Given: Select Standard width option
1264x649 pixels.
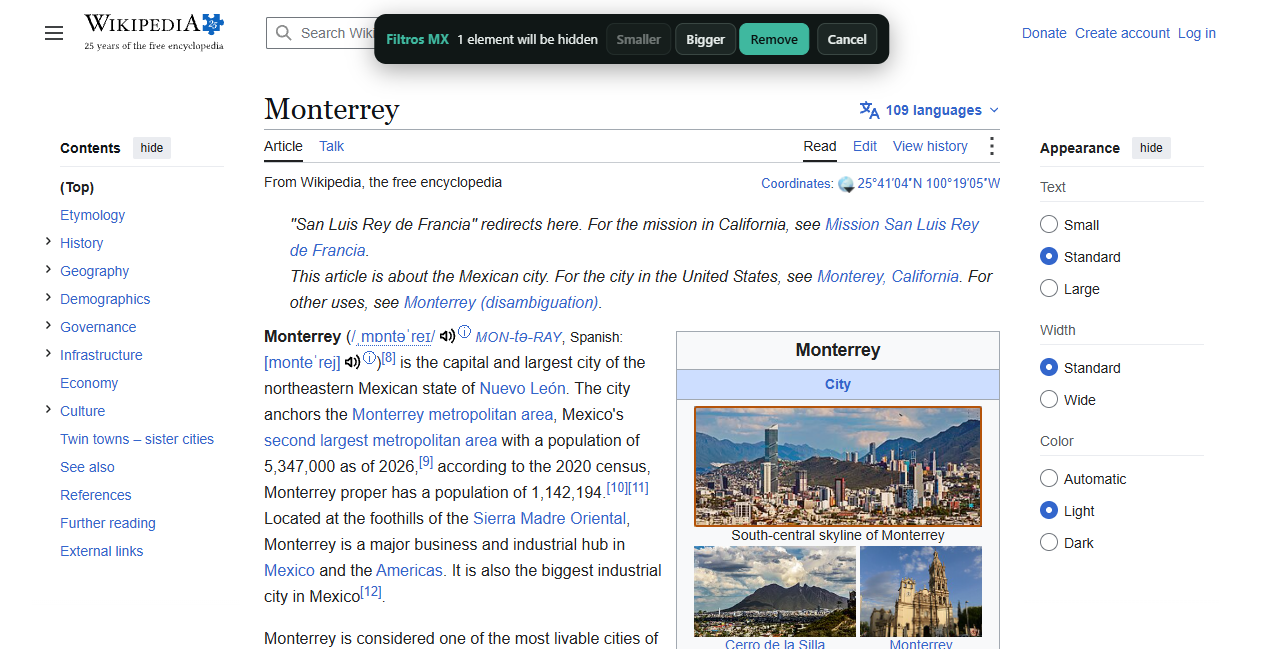Looking at the screenshot, I should (x=1049, y=367).
